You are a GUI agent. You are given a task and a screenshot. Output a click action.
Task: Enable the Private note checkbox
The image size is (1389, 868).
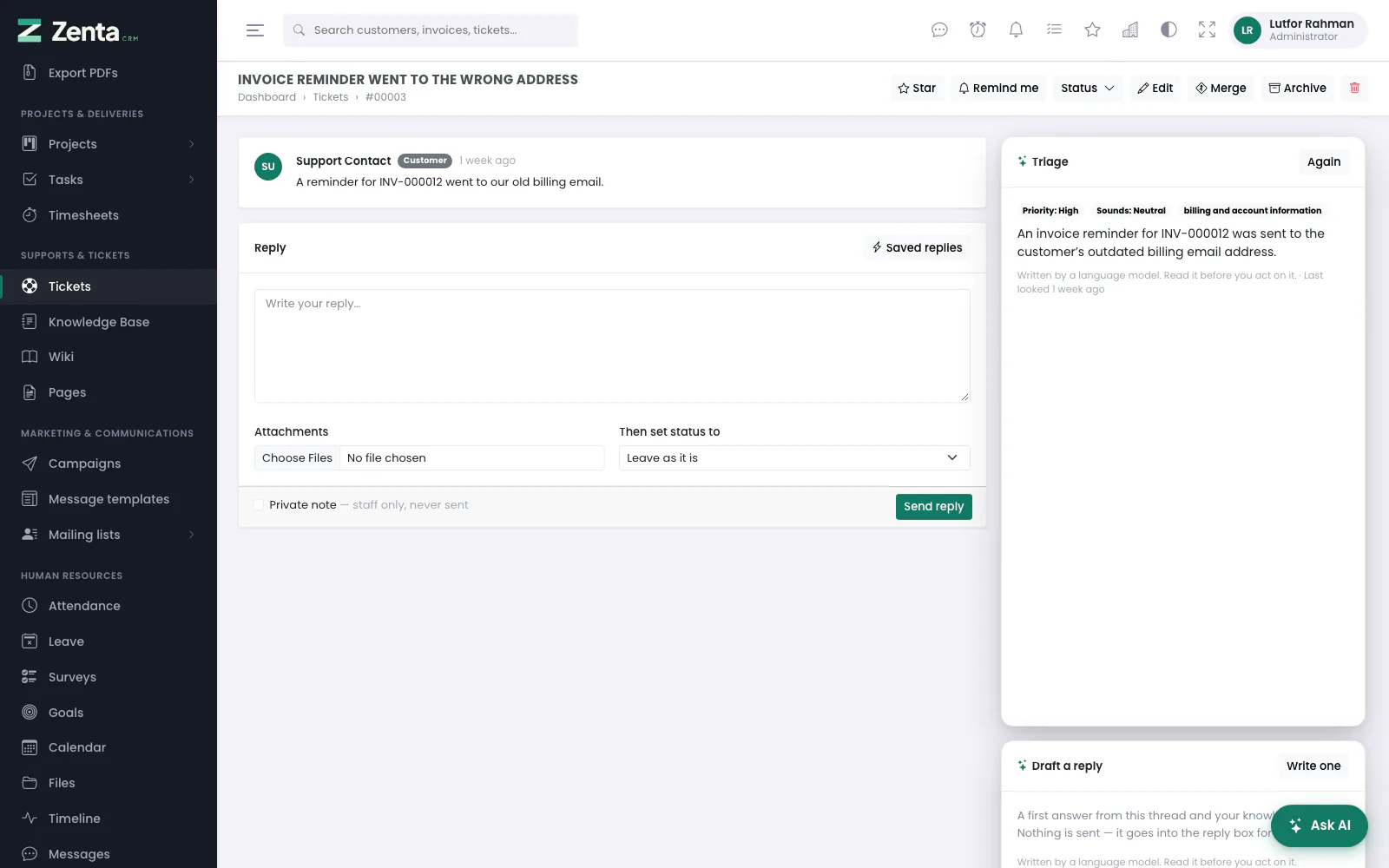pos(259,505)
